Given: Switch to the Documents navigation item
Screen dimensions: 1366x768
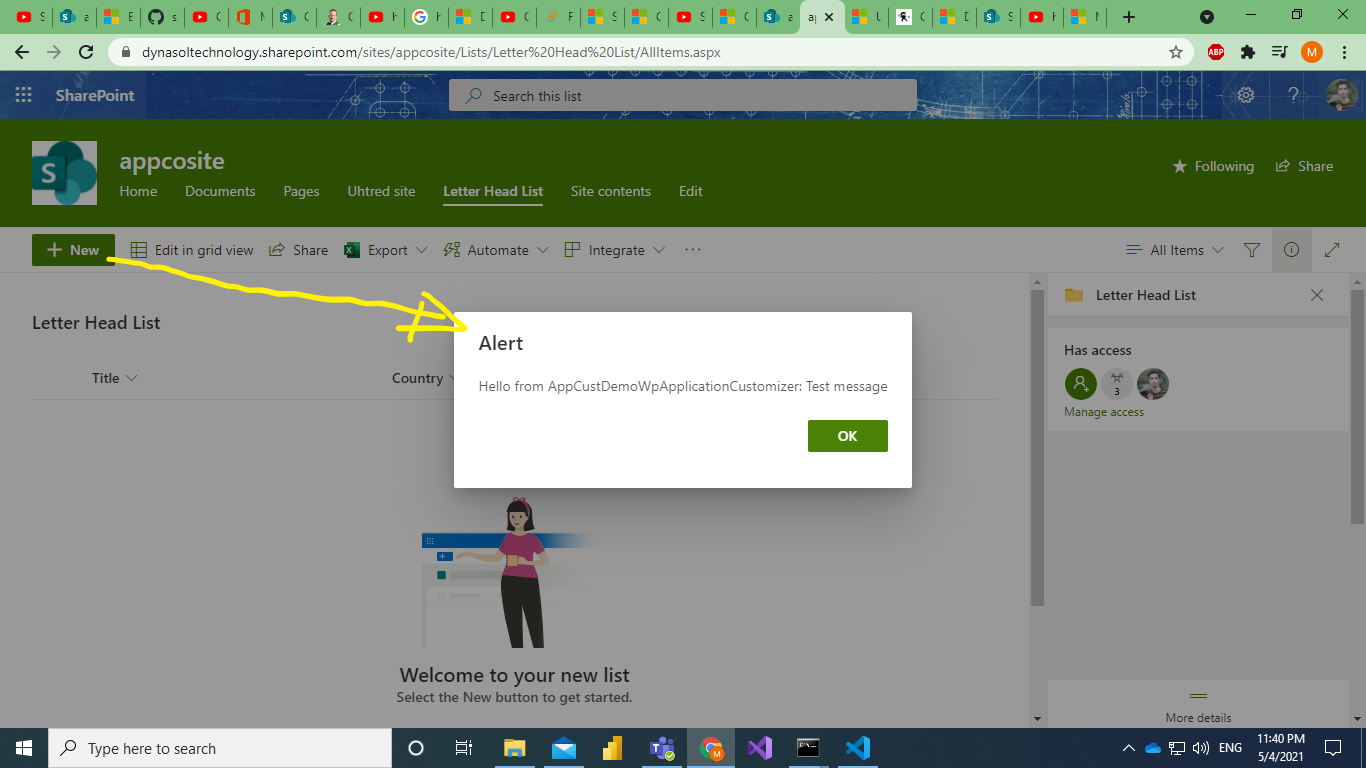Looking at the screenshot, I should [220, 191].
